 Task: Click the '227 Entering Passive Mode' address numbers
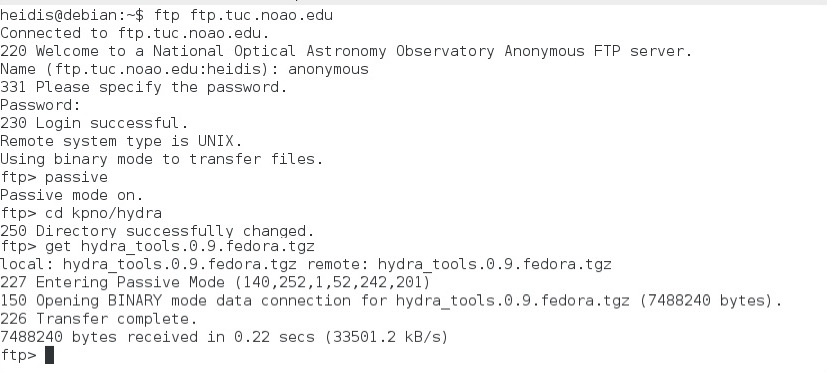(x=332, y=282)
